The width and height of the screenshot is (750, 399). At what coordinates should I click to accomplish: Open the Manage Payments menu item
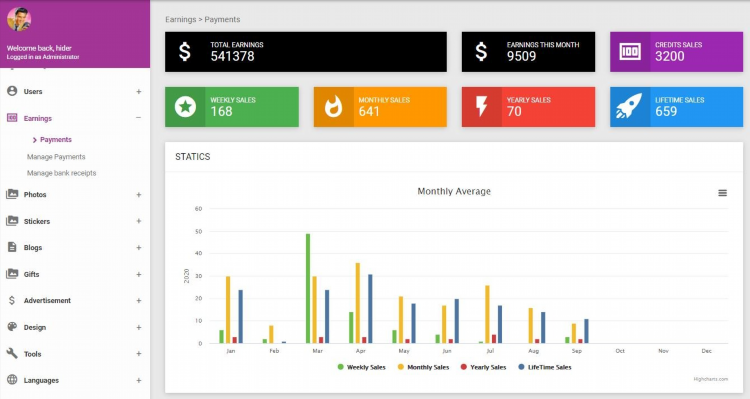(56, 157)
